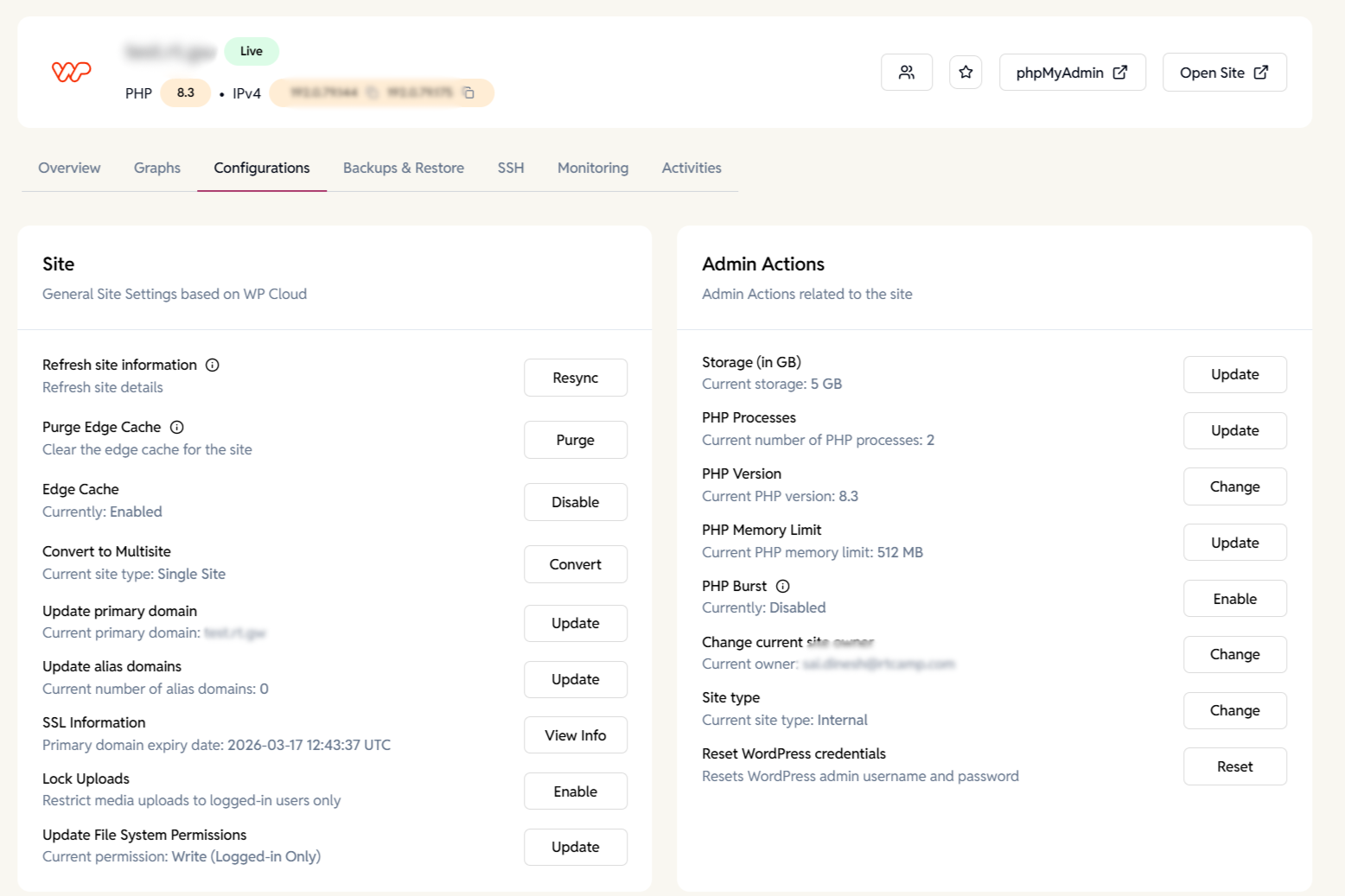This screenshot has width=1345, height=896.
Task: Click the info icon next to Purge Edge Cache
Action: [x=177, y=427]
